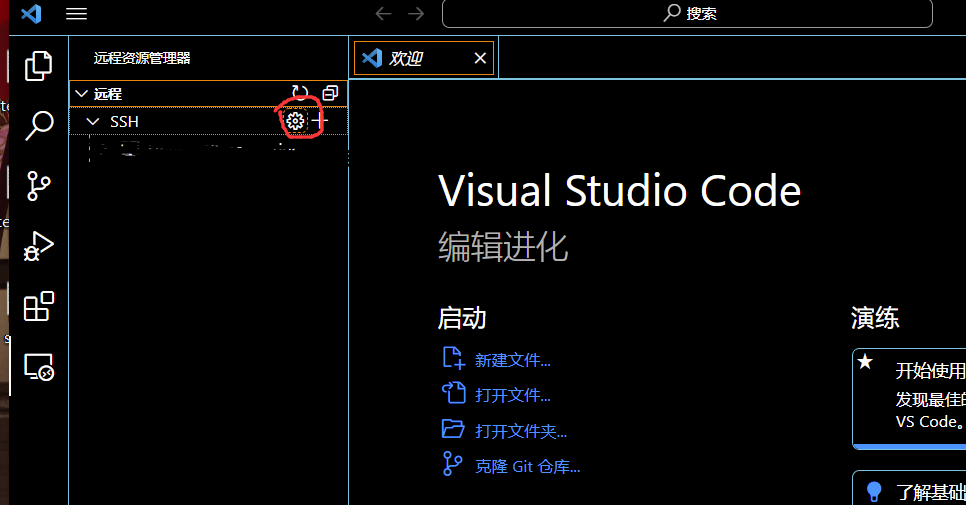Go back with the left arrow
This screenshot has height=505, width=966.
tap(383, 14)
